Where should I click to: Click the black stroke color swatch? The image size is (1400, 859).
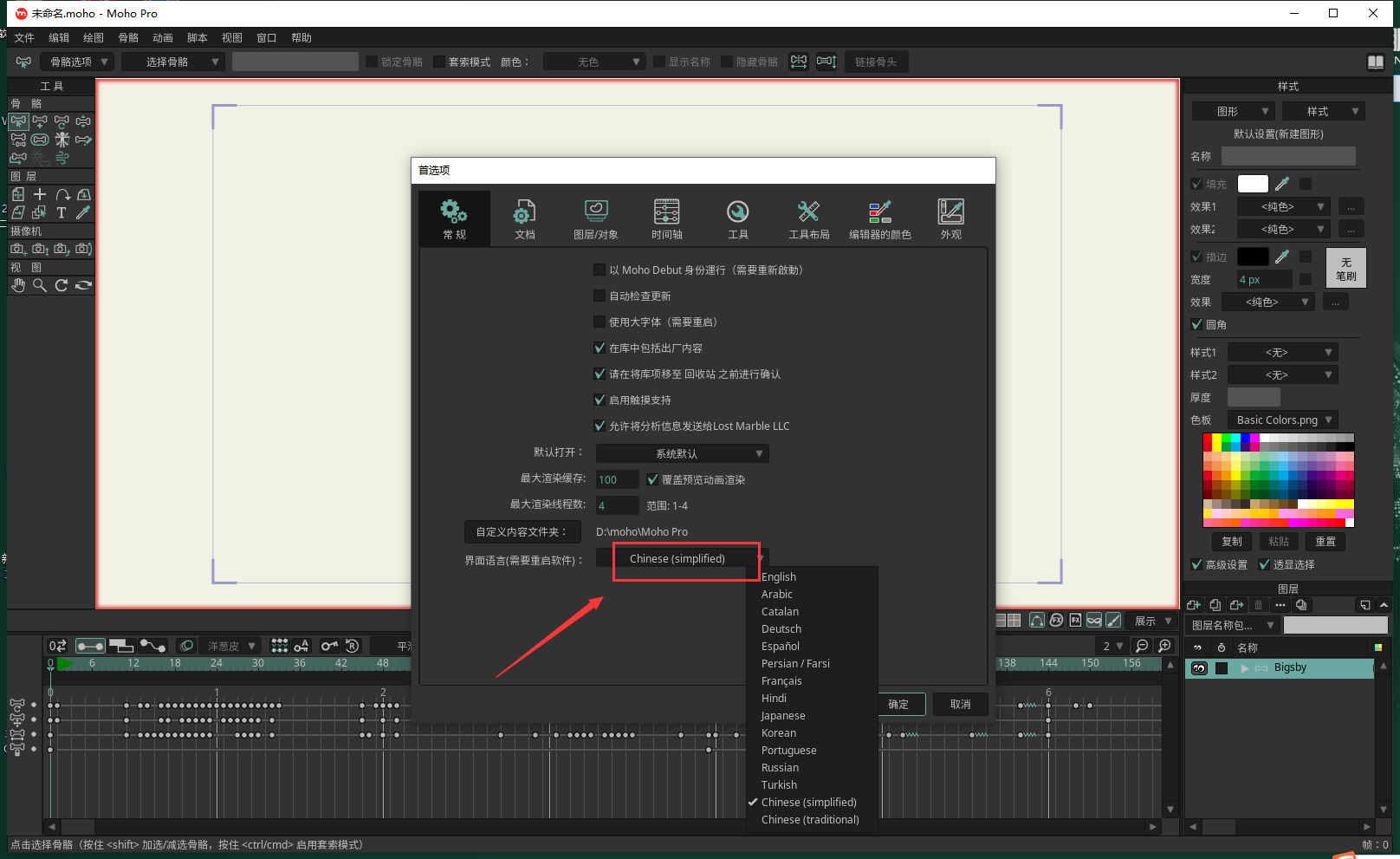point(1253,257)
